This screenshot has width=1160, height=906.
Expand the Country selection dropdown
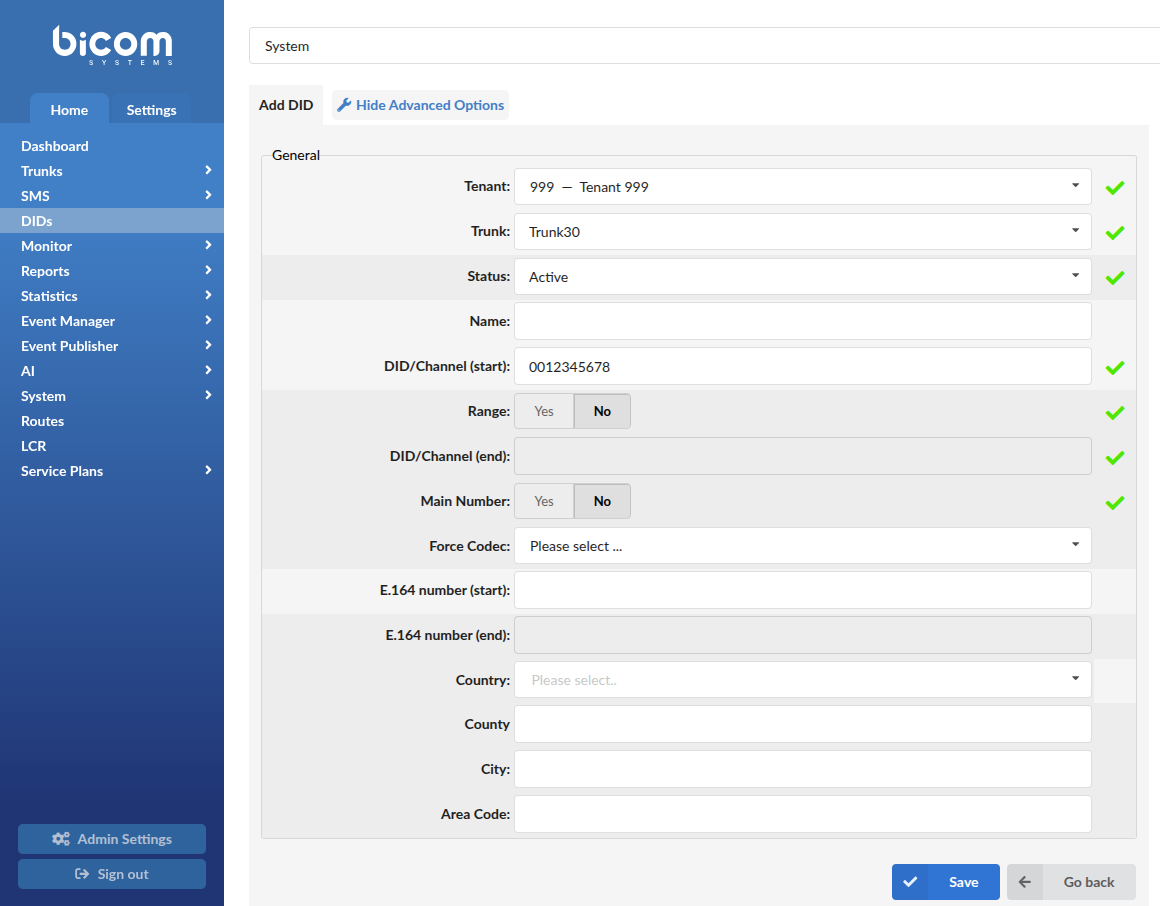(802, 680)
